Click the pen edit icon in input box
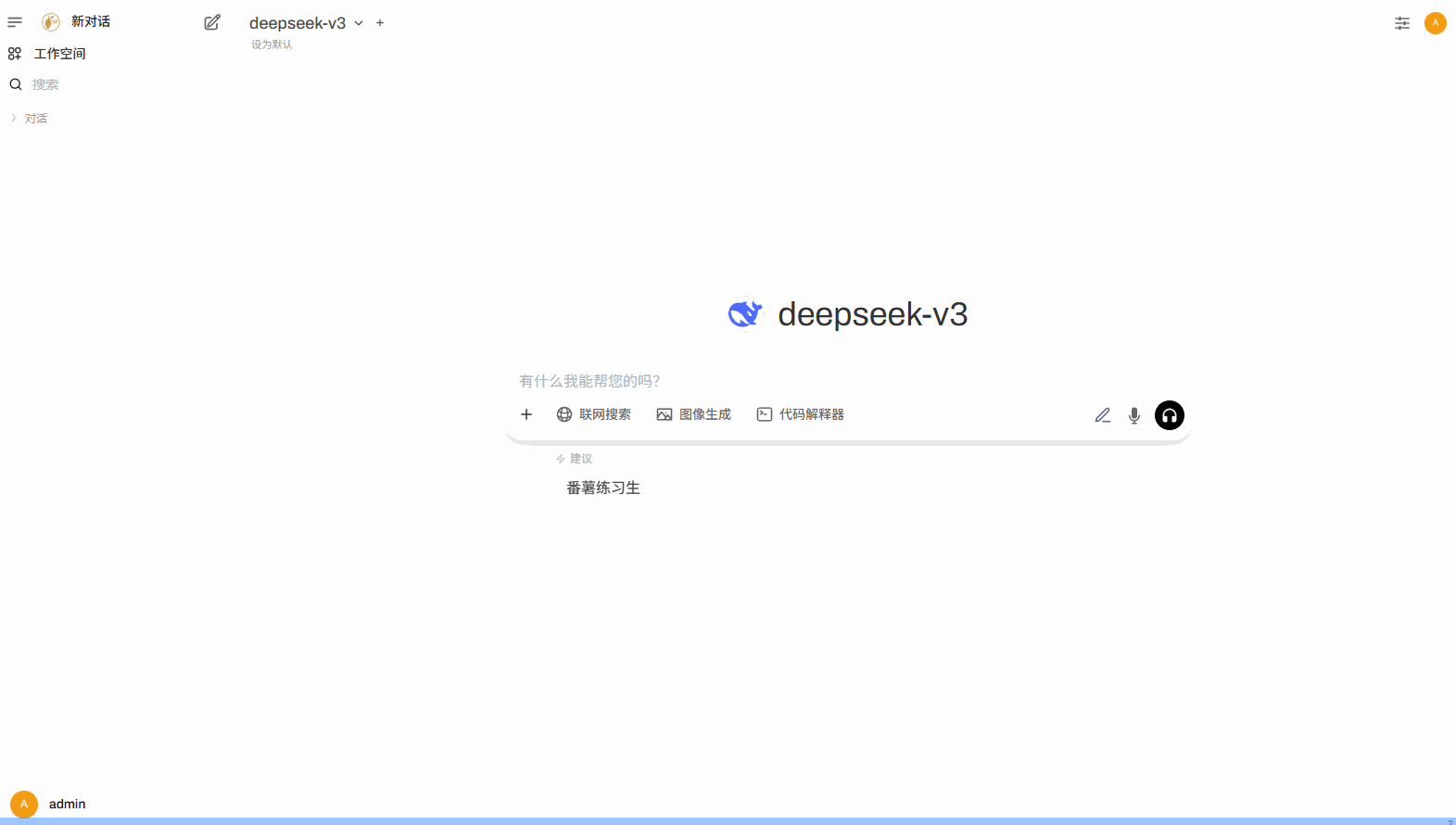Image resolution: width=1456 pixels, height=825 pixels. point(1103,415)
